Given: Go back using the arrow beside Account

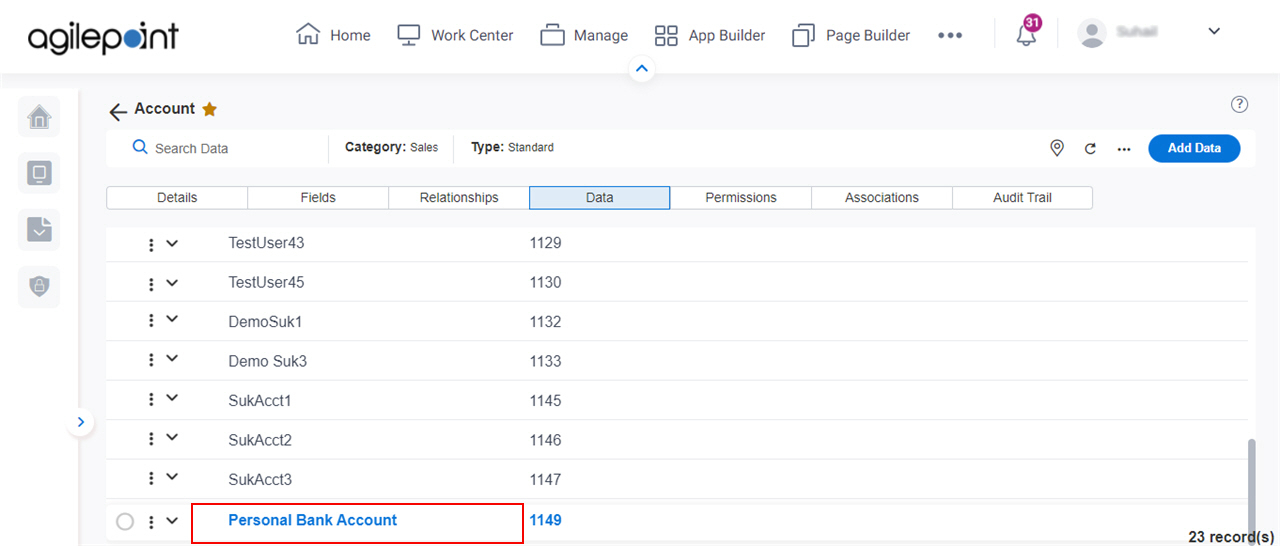Looking at the screenshot, I should click(118, 112).
